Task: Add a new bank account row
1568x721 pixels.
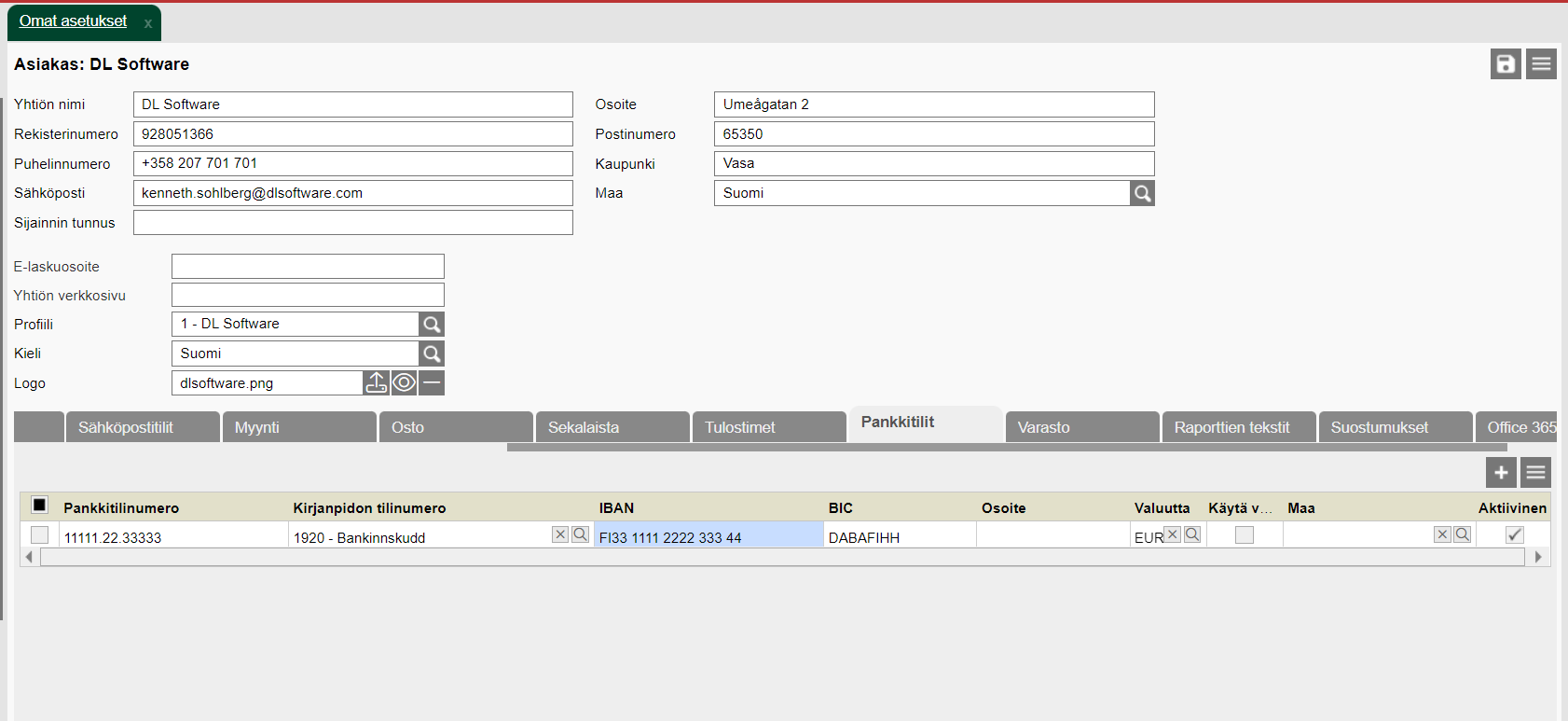Action: pos(1501,473)
